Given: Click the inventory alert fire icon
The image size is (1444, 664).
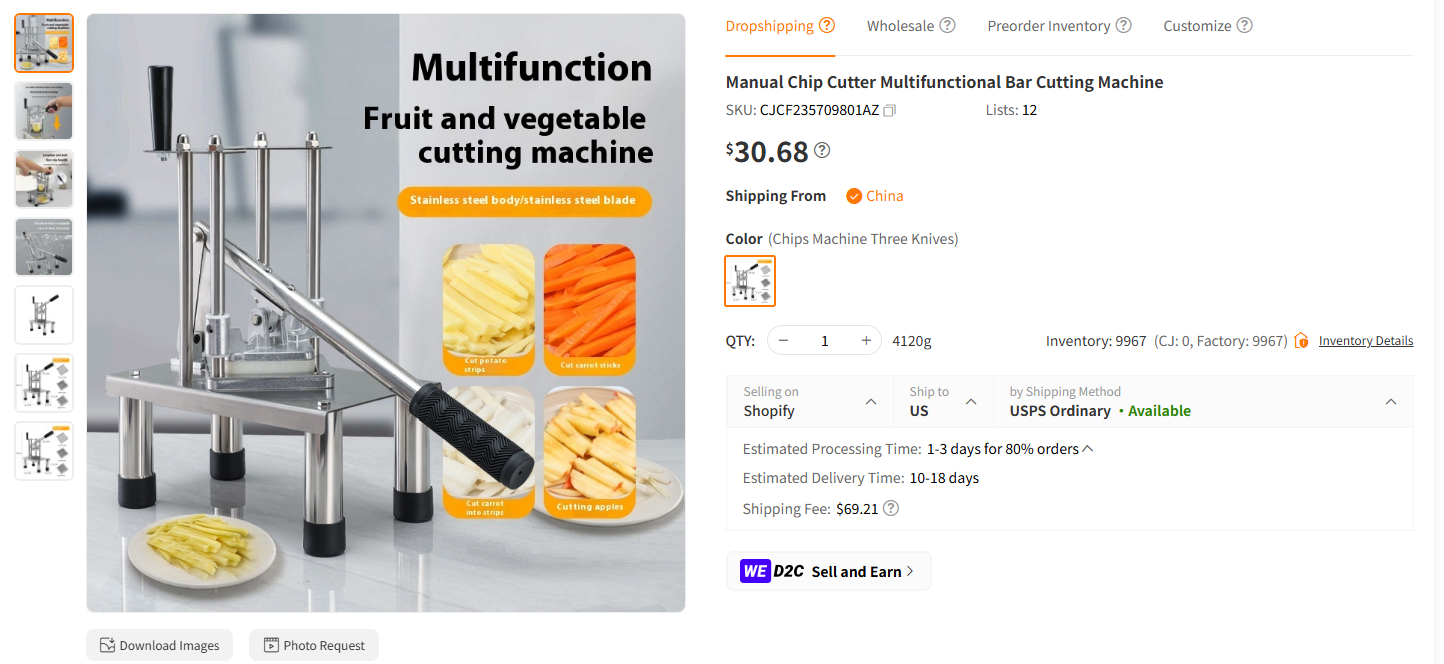Looking at the screenshot, I should click(1301, 340).
